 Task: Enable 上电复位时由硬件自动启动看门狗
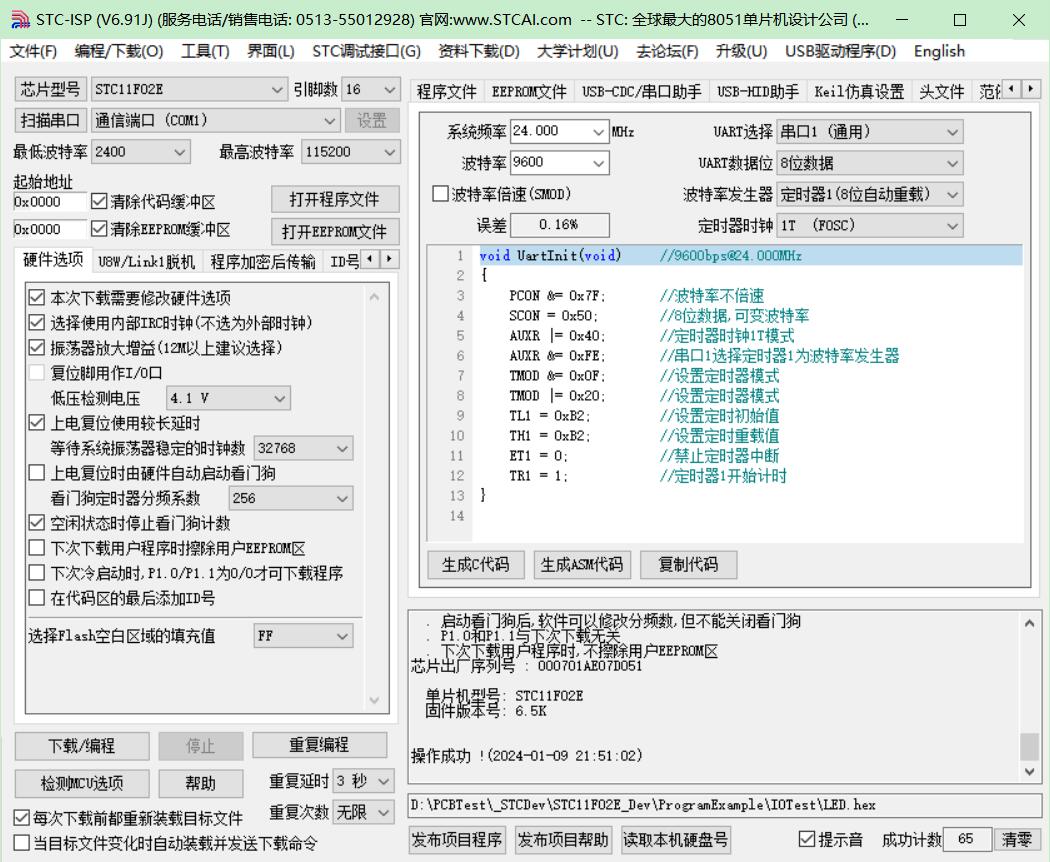pos(37,473)
